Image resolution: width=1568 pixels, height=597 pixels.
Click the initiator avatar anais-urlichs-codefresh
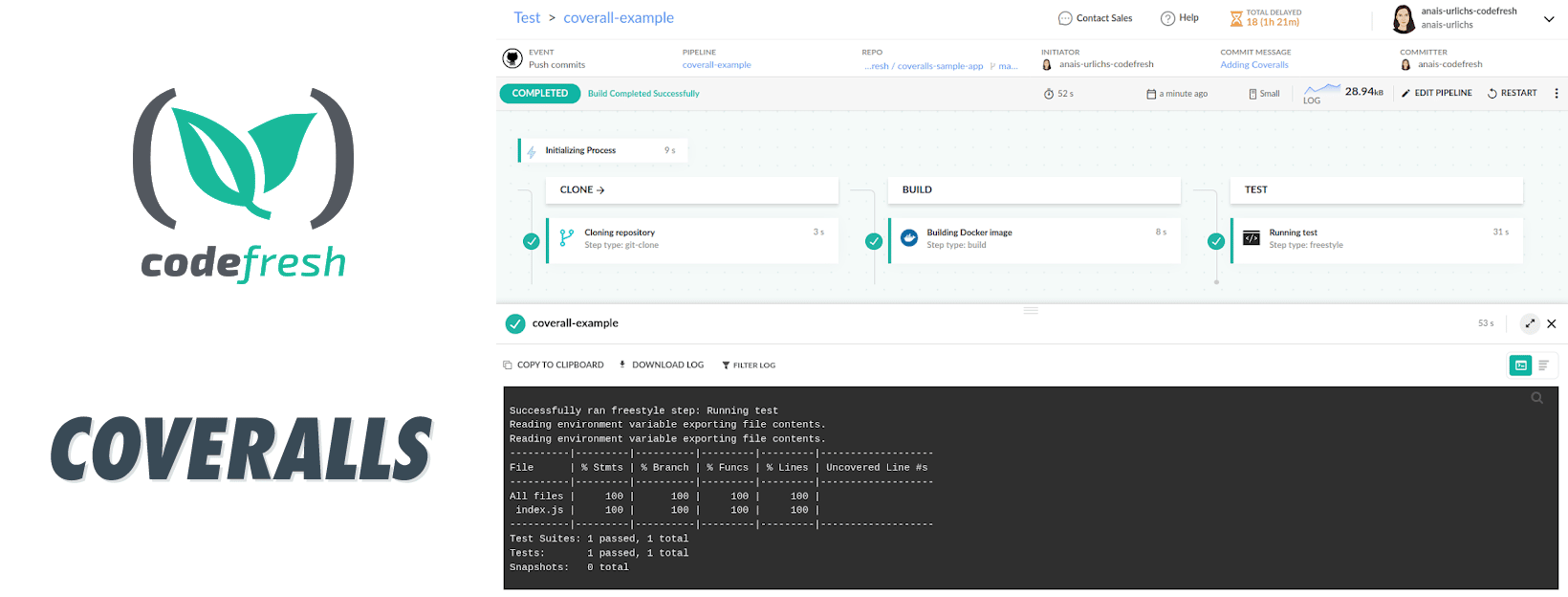[x=1047, y=65]
